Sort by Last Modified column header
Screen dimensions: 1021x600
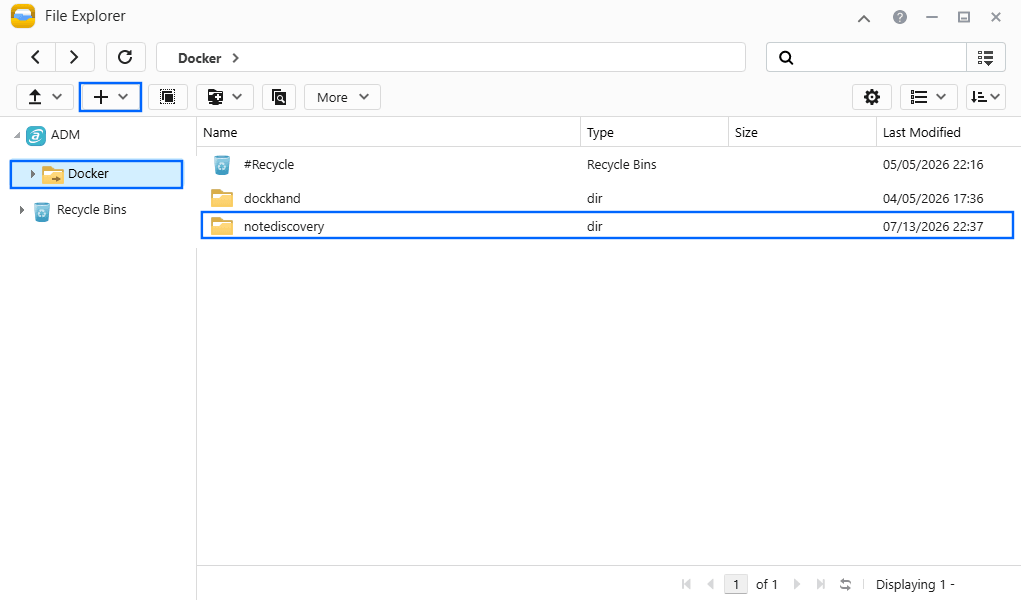[x=948, y=132]
